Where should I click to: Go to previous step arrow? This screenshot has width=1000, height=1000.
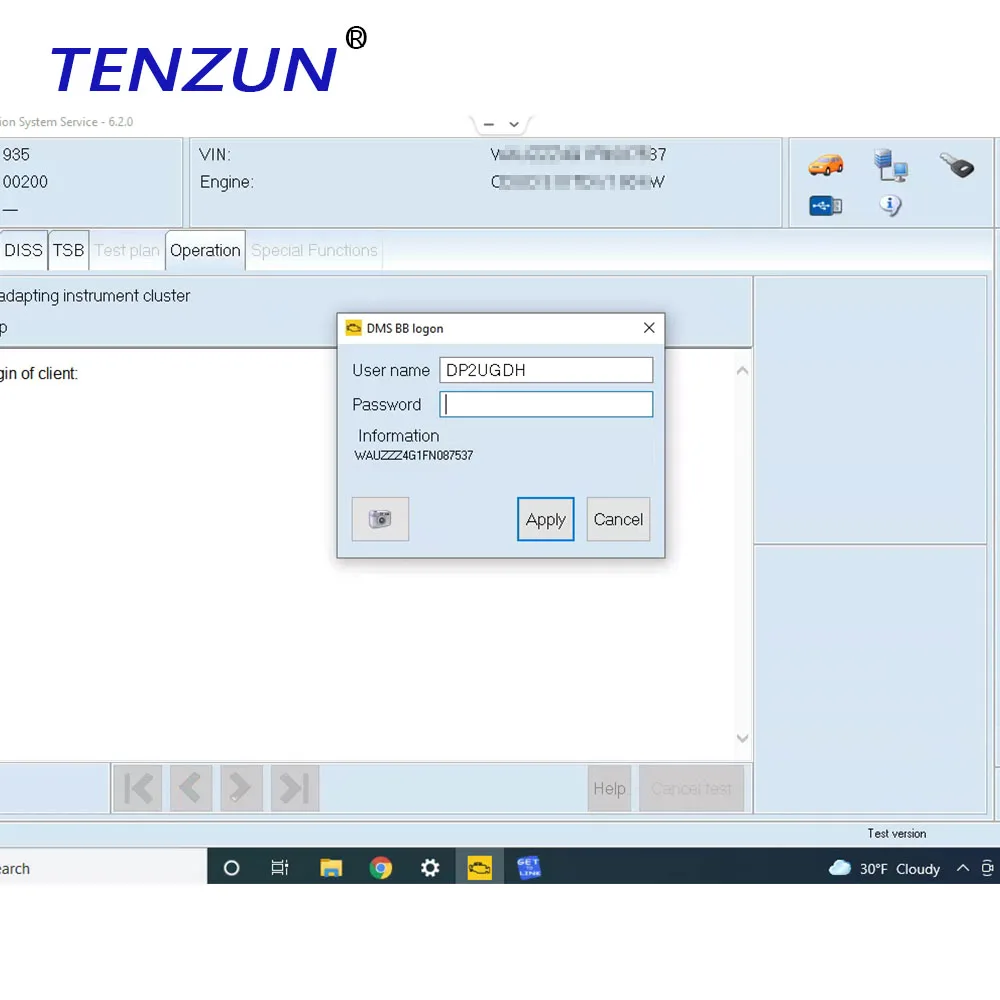(191, 788)
